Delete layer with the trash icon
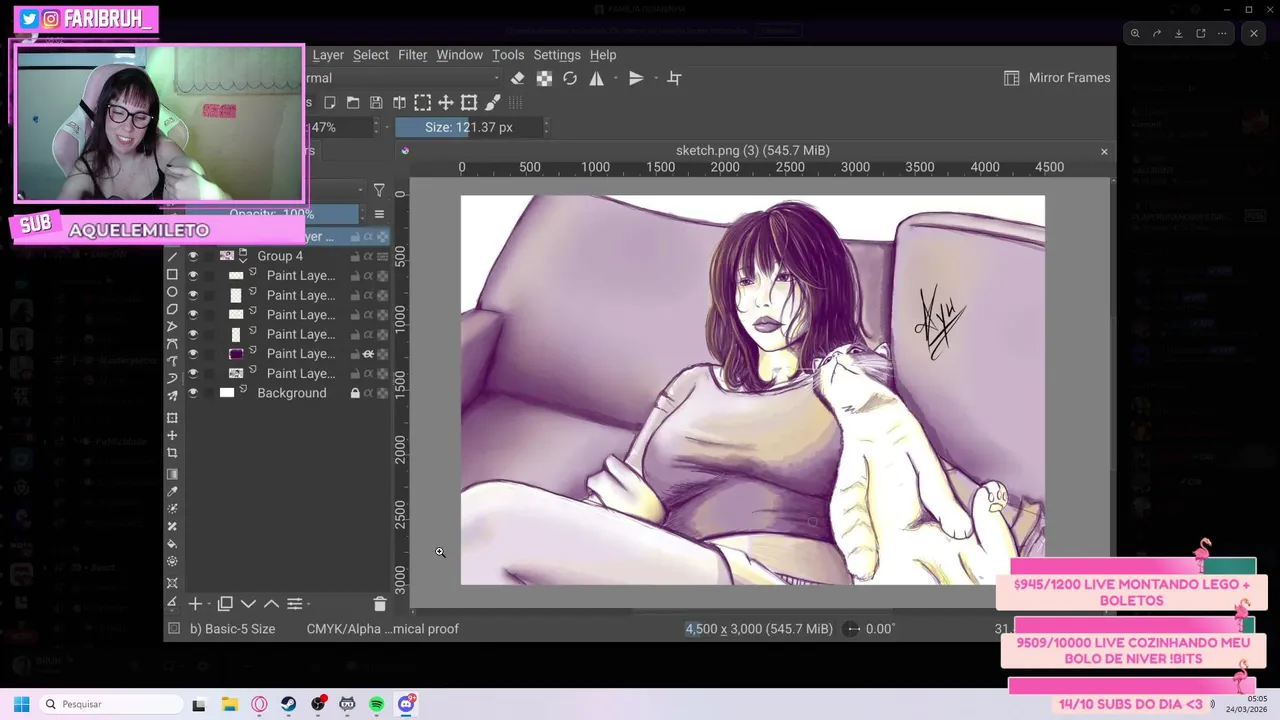 pyautogui.click(x=380, y=604)
